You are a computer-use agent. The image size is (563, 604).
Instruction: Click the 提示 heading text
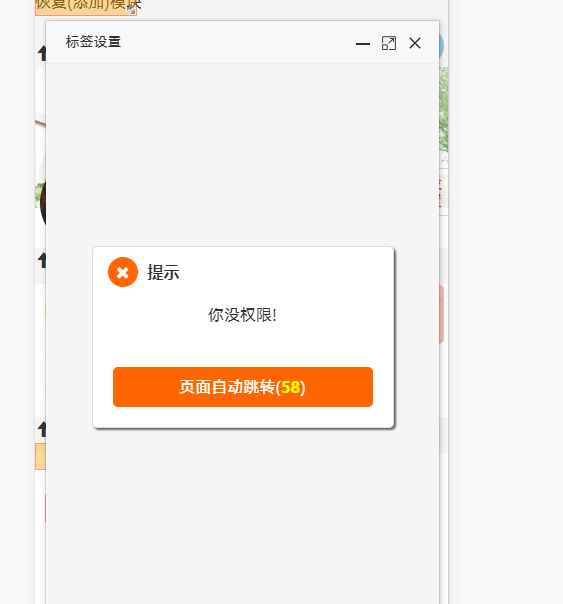coord(163,272)
